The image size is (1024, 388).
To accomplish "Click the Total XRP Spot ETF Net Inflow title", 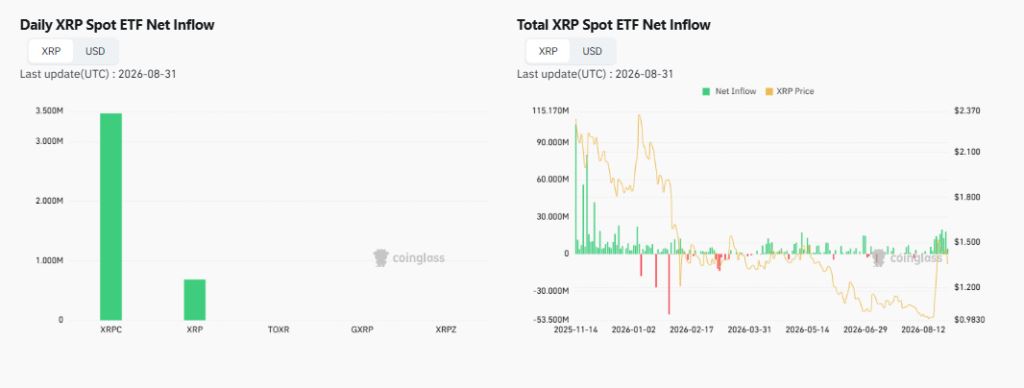I will (x=614, y=25).
